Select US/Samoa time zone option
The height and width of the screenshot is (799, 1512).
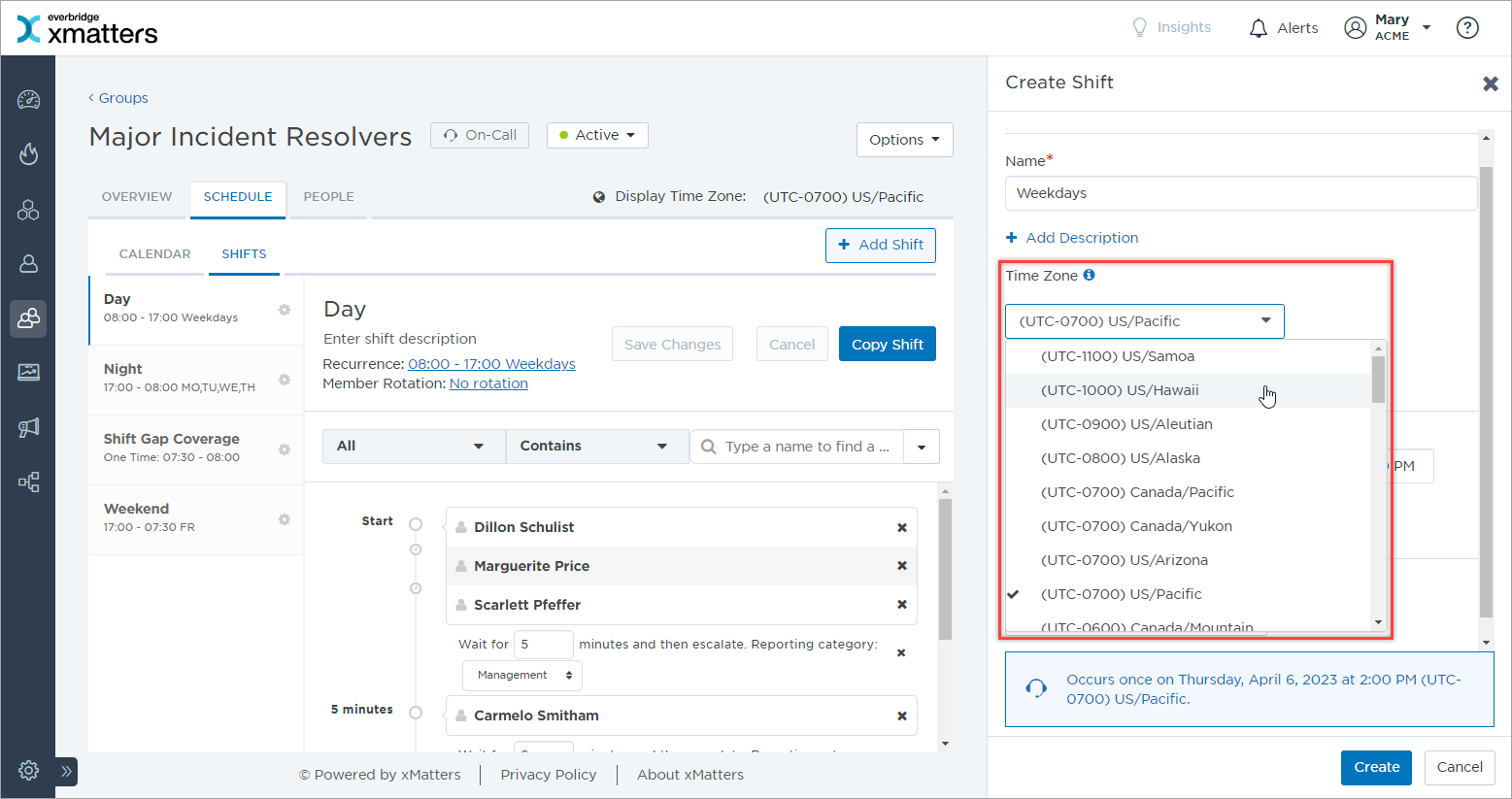click(1188, 356)
